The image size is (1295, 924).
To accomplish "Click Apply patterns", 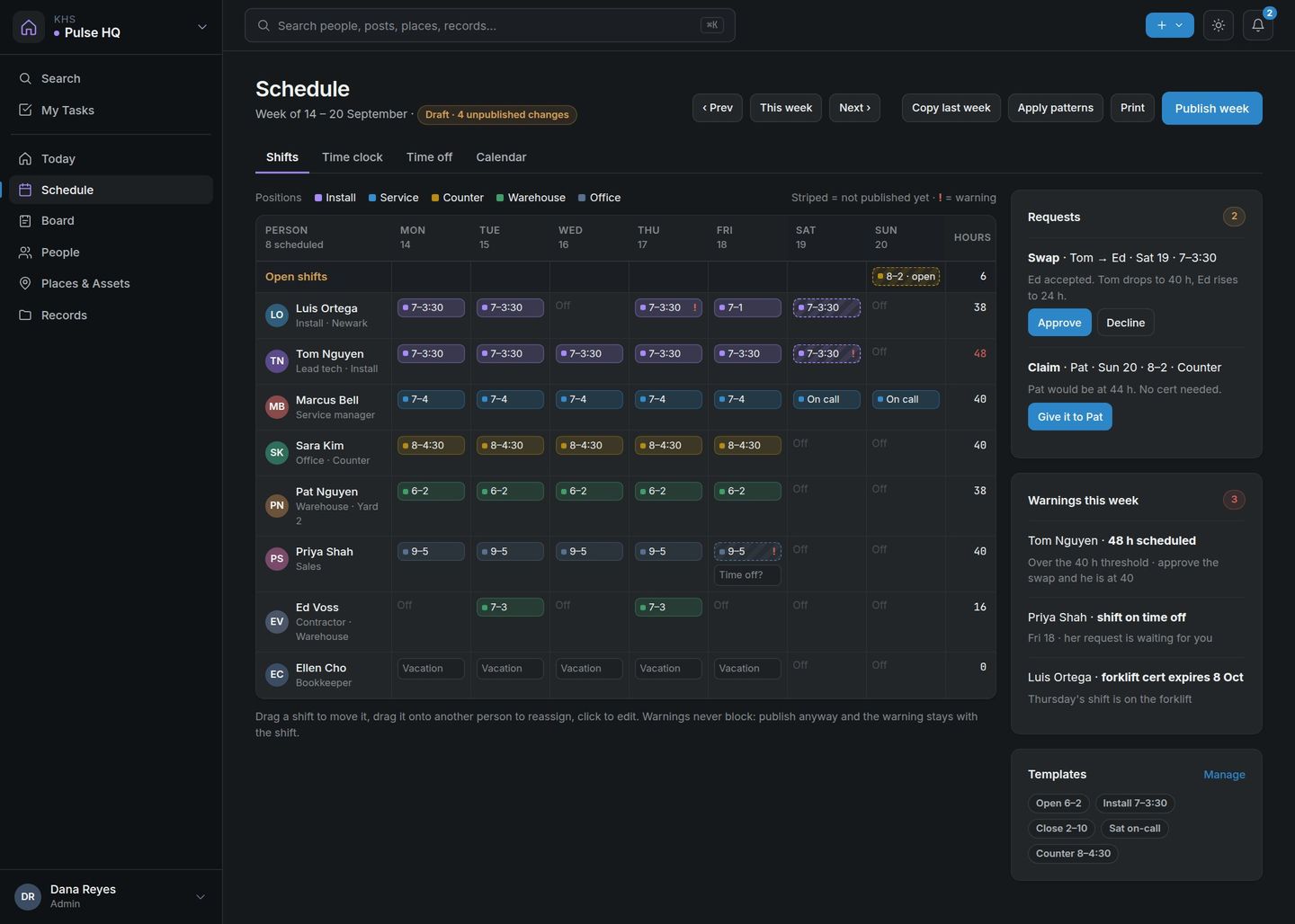I will pos(1055,108).
